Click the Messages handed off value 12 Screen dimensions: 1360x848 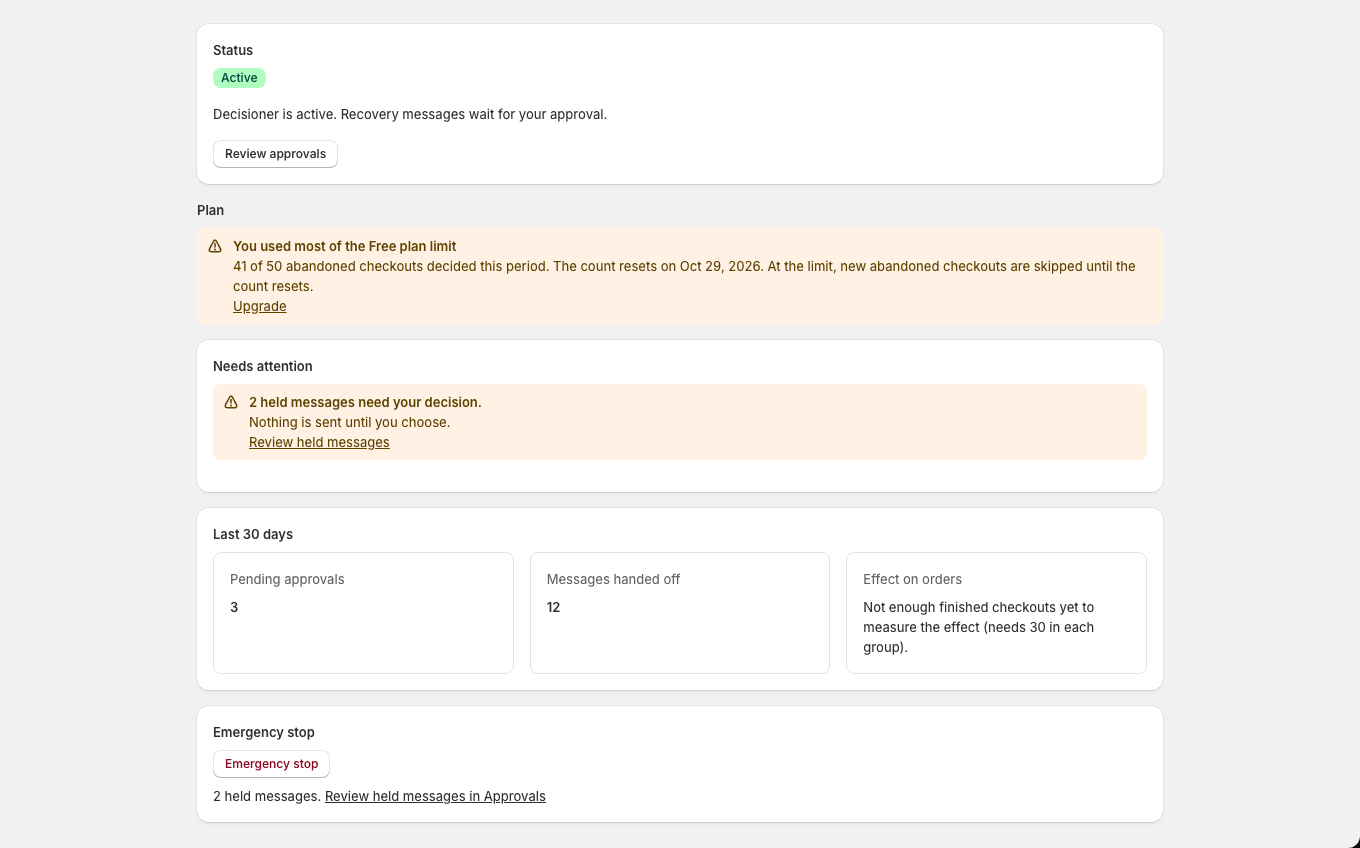pyautogui.click(x=553, y=607)
